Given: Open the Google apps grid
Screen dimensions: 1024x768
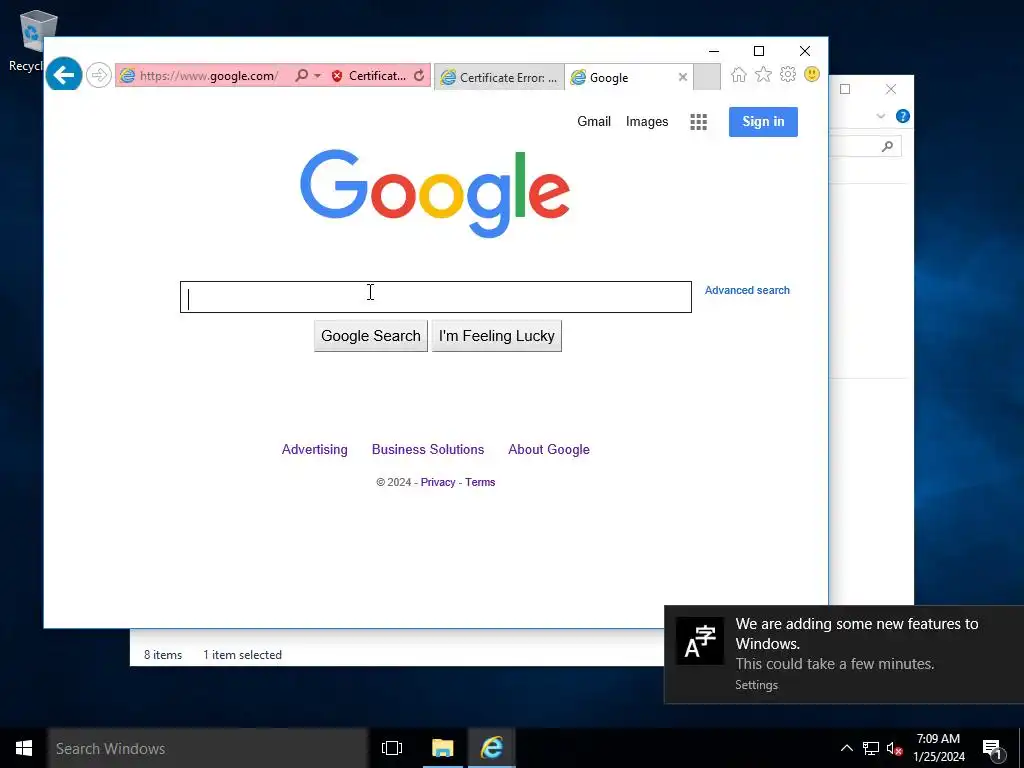Looking at the screenshot, I should pos(698,121).
